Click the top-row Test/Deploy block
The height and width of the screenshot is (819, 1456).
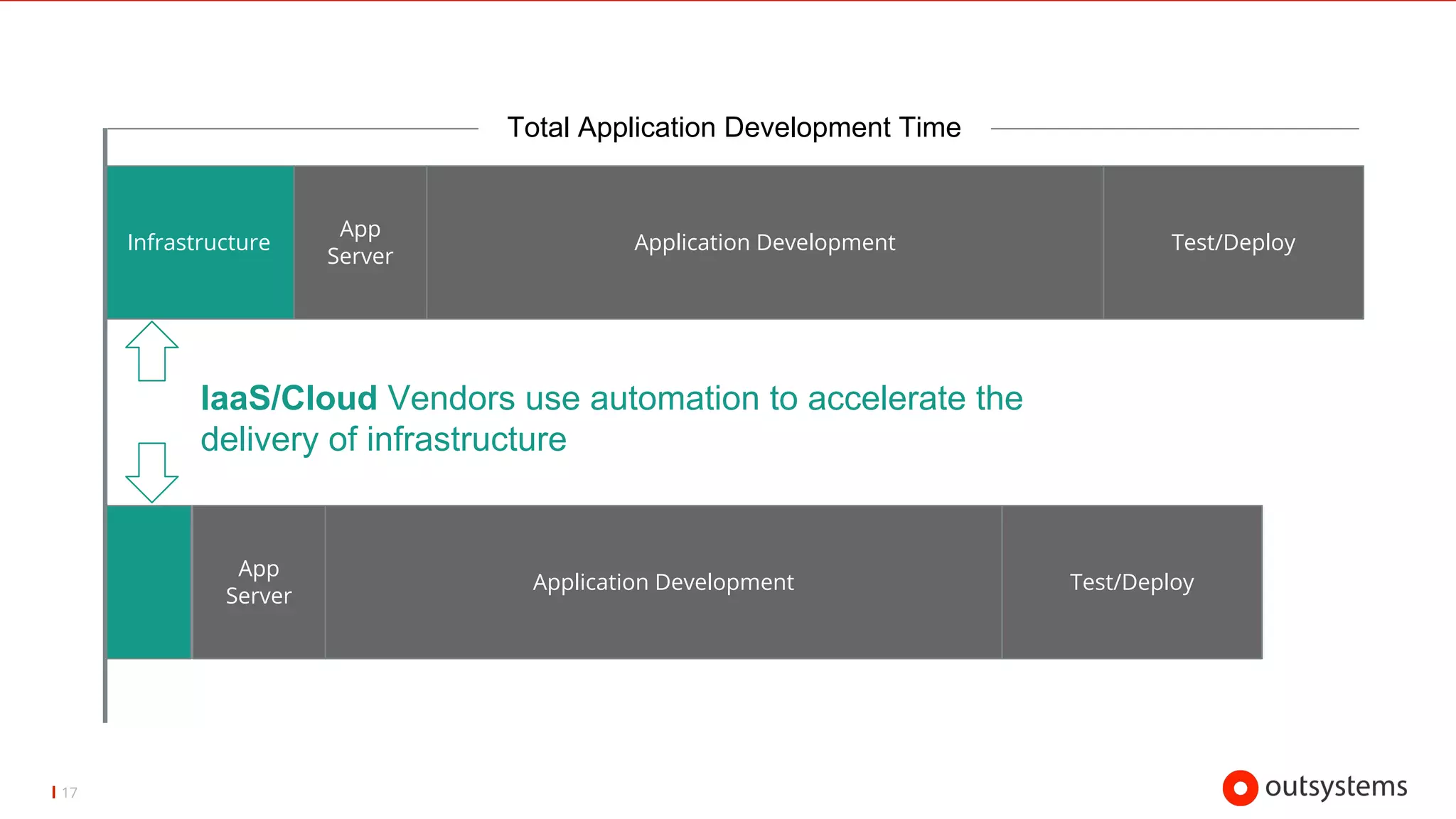coord(1233,242)
